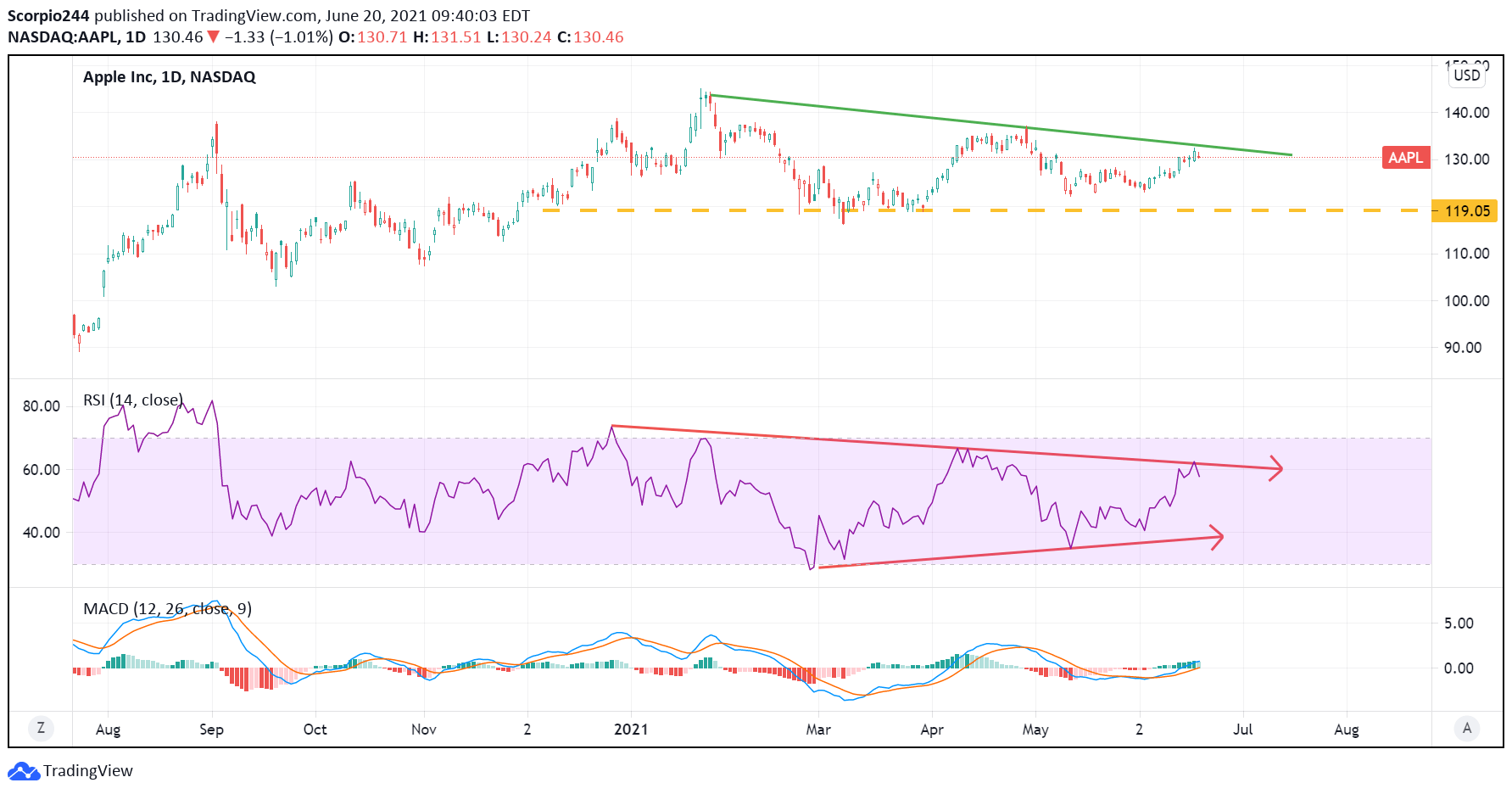Open the MACD (12, 26, close, 9) legend
The width and height of the screenshot is (1512, 794).
pos(167,609)
